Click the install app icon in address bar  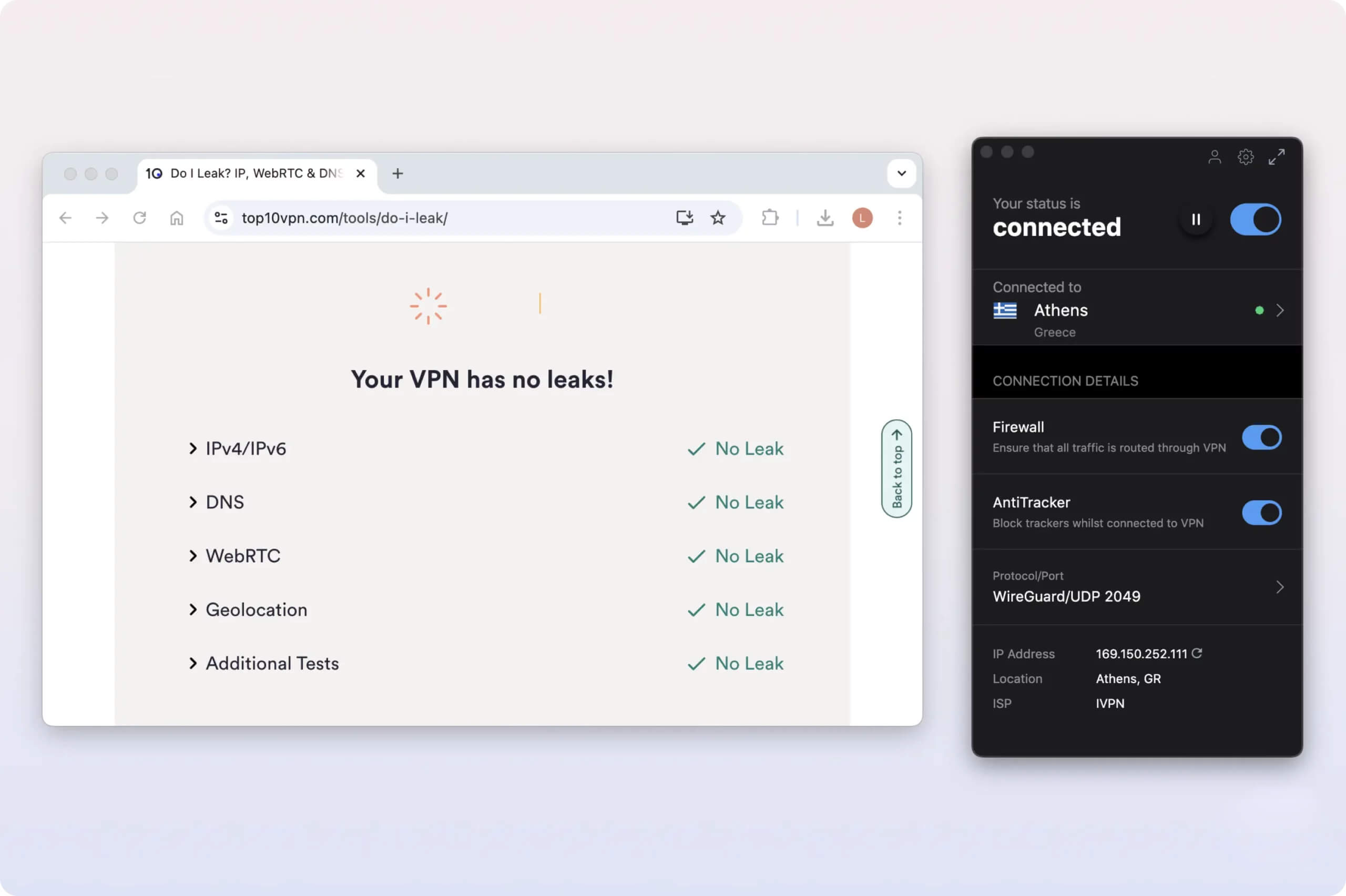click(685, 218)
